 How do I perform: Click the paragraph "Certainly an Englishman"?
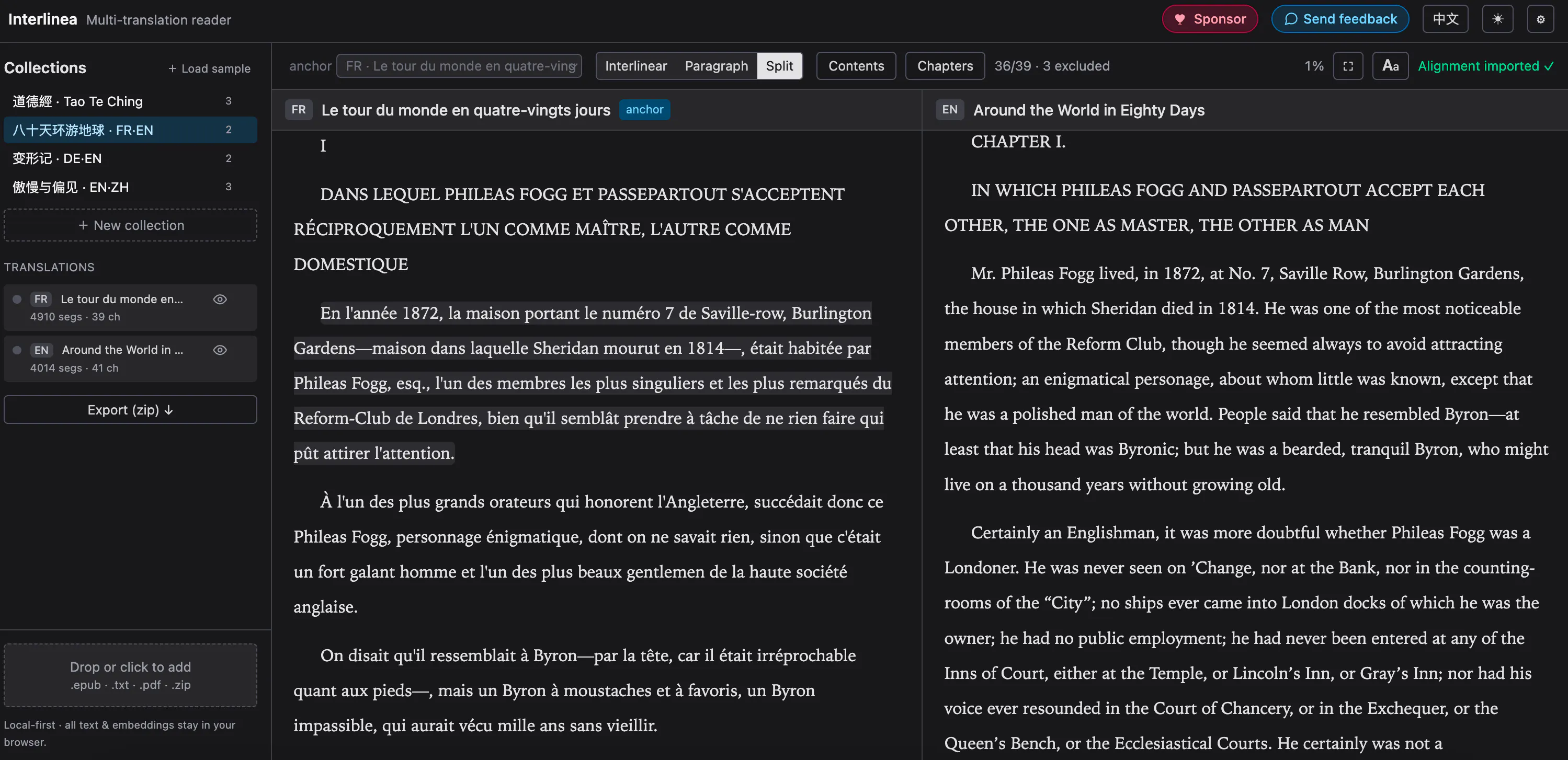(x=1242, y=638)
